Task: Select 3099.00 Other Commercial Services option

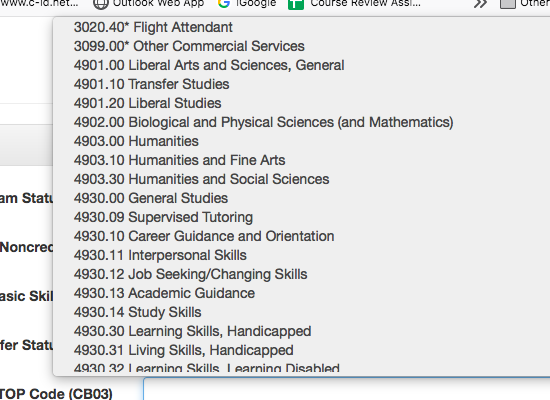Action: 302,46
